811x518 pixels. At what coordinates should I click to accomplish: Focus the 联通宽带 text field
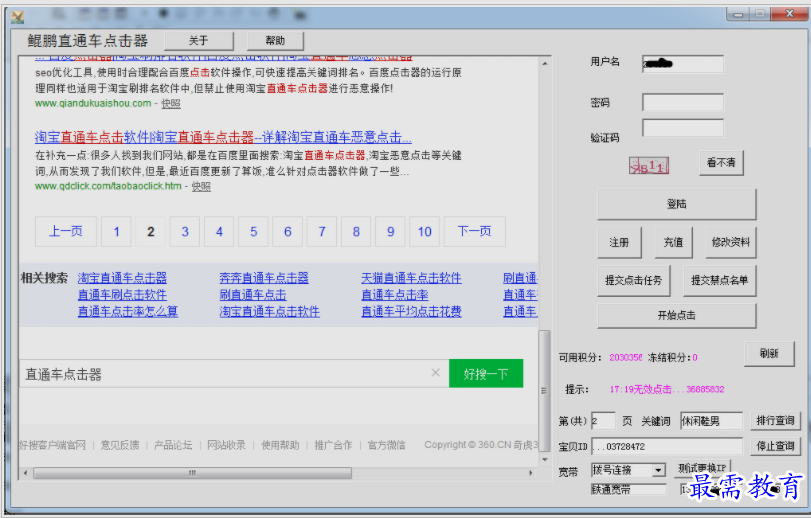pos(628,490)
